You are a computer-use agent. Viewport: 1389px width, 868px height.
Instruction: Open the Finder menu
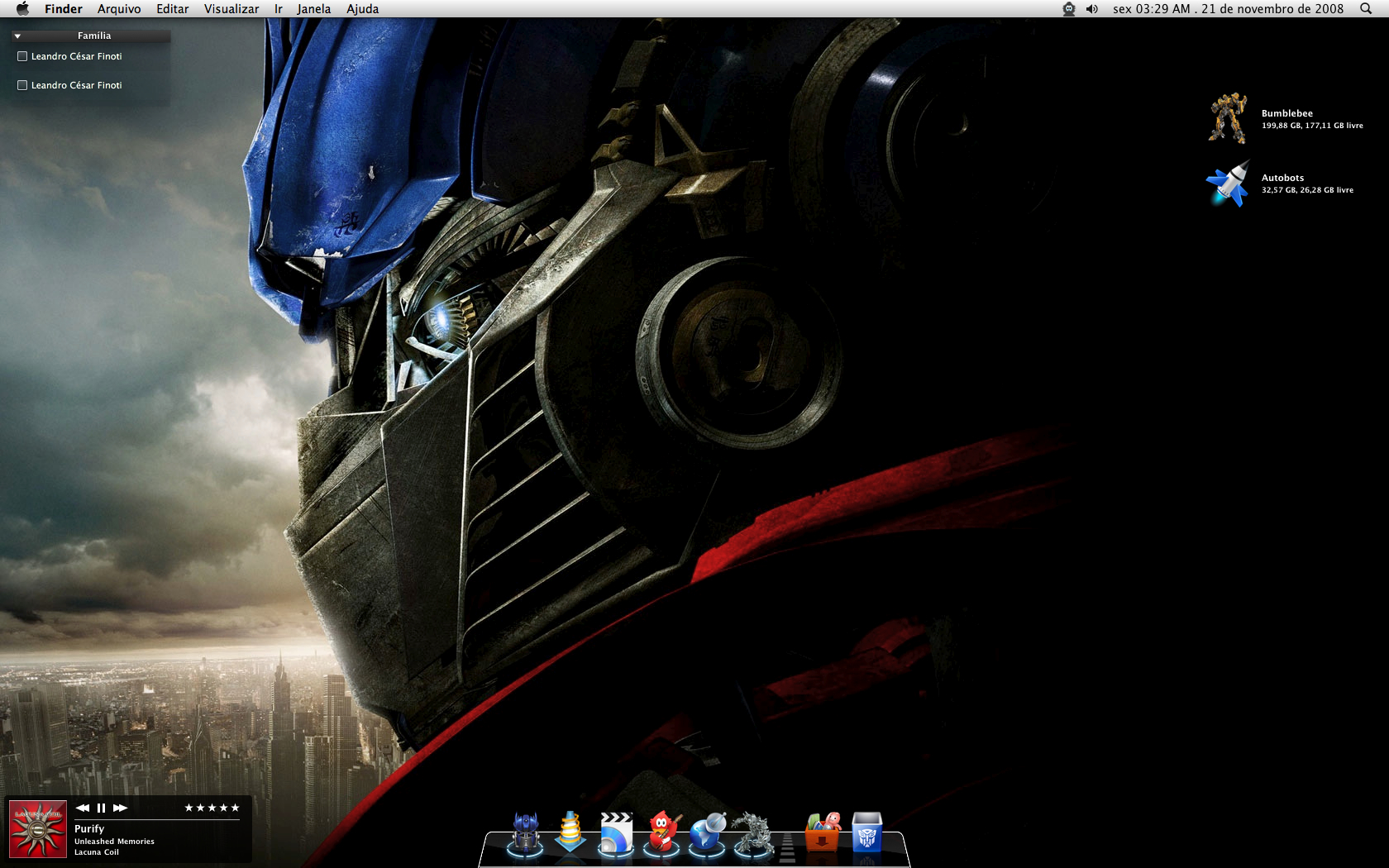click(64, 8)
